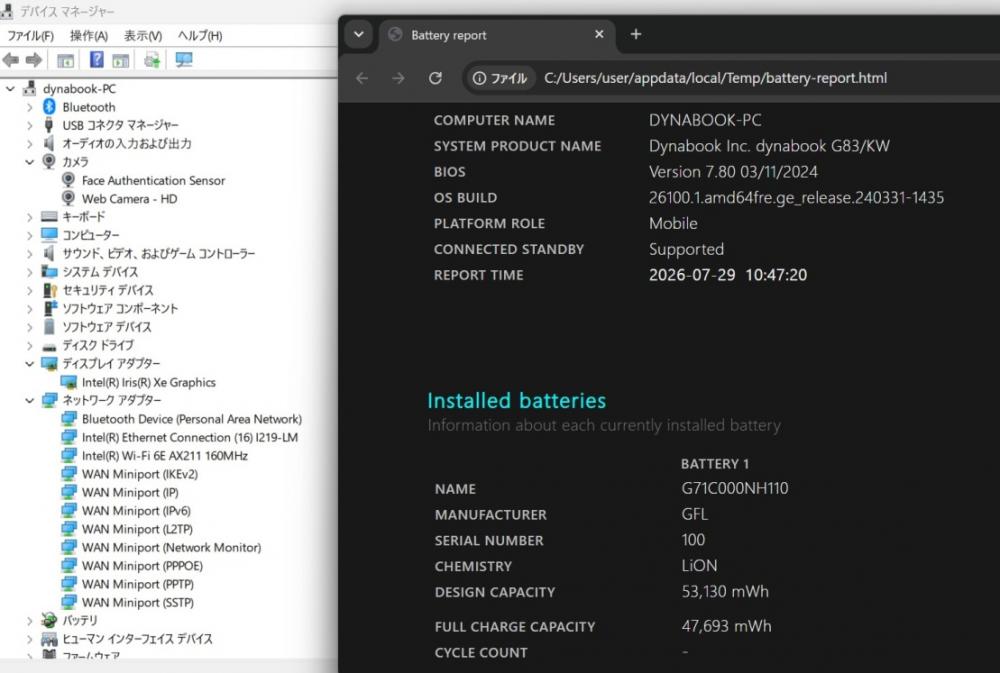Select the Web Camera - HD device icon
The width and height of the screenshot is (1000, 673).
tap(68, 198)
